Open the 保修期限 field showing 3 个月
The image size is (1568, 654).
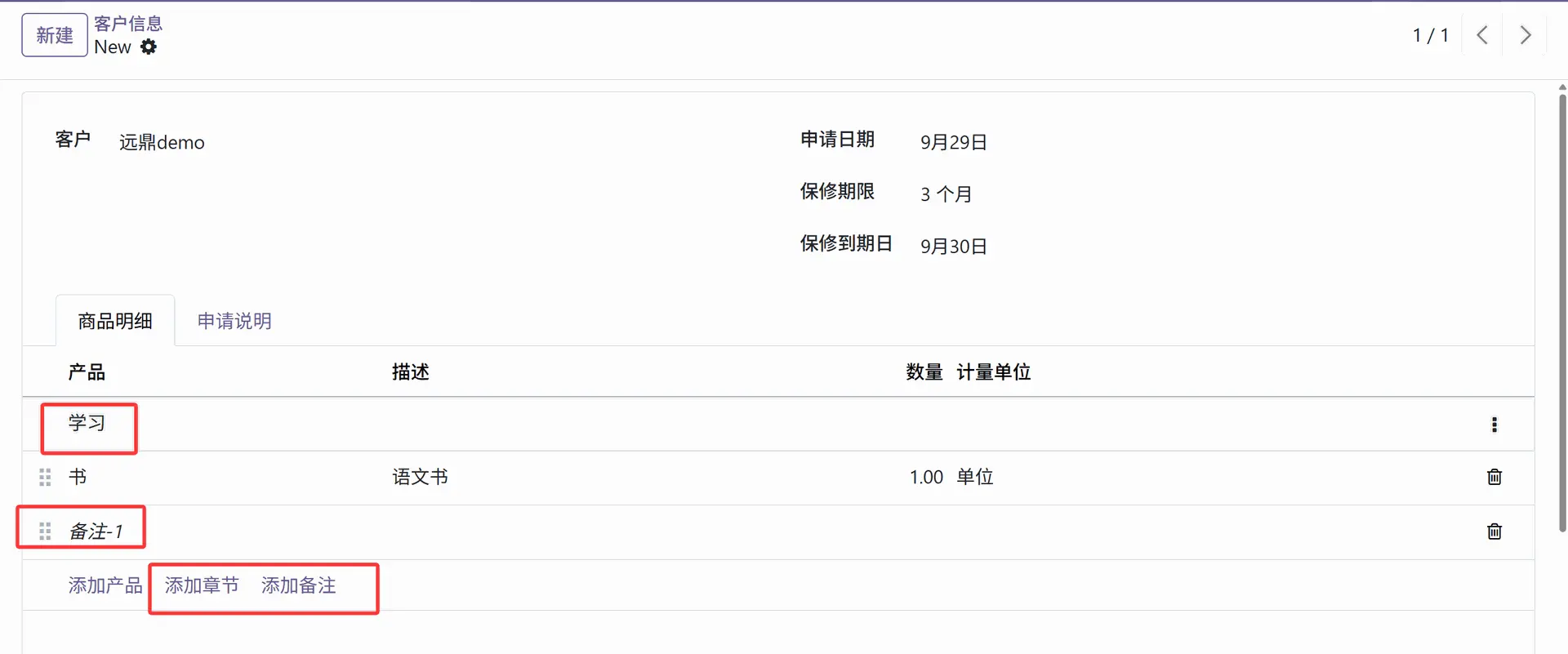(x=946, y=194)
